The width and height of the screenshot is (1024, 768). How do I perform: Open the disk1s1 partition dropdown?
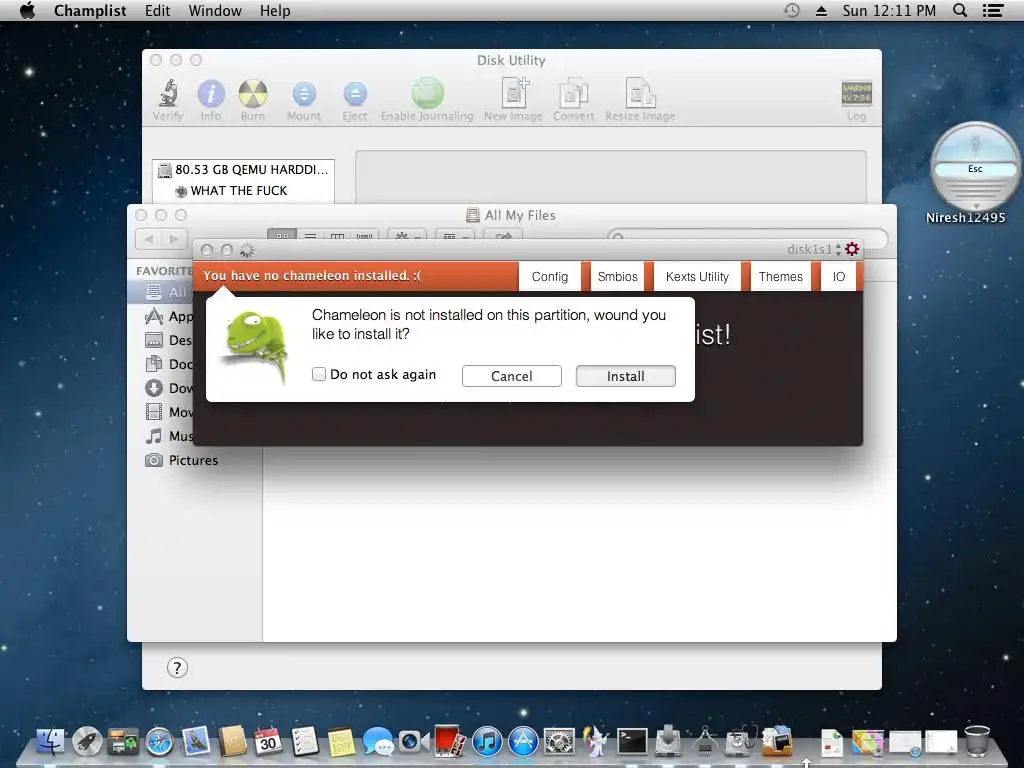click(x=814, y=249)
